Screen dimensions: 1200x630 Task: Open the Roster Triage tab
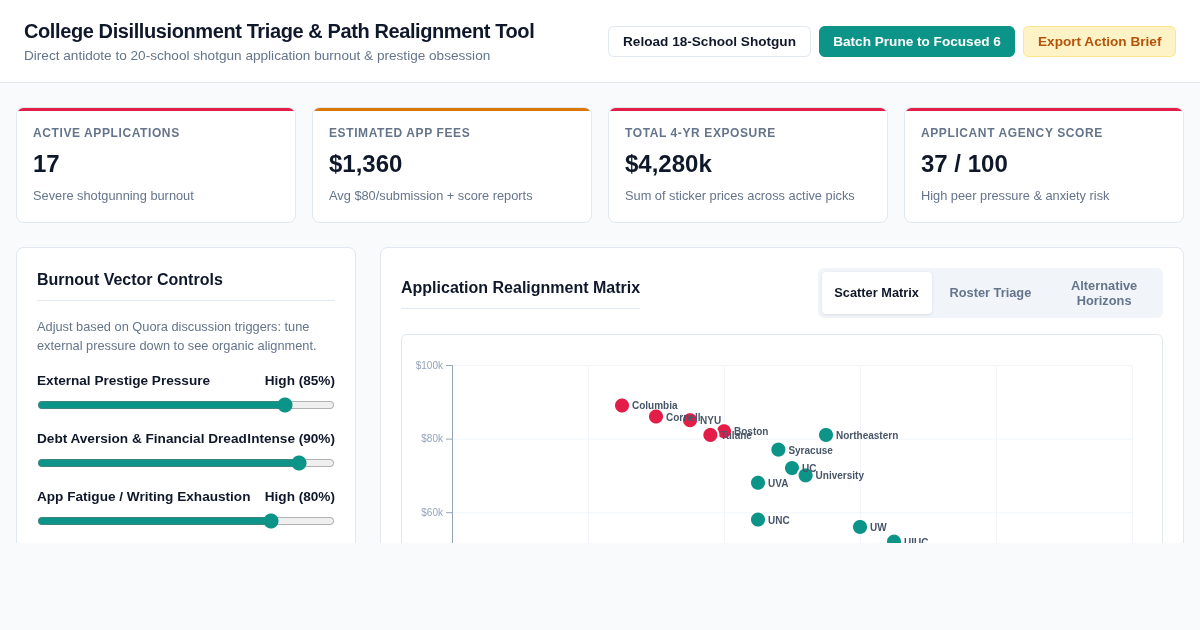click(x=990, y=293)
